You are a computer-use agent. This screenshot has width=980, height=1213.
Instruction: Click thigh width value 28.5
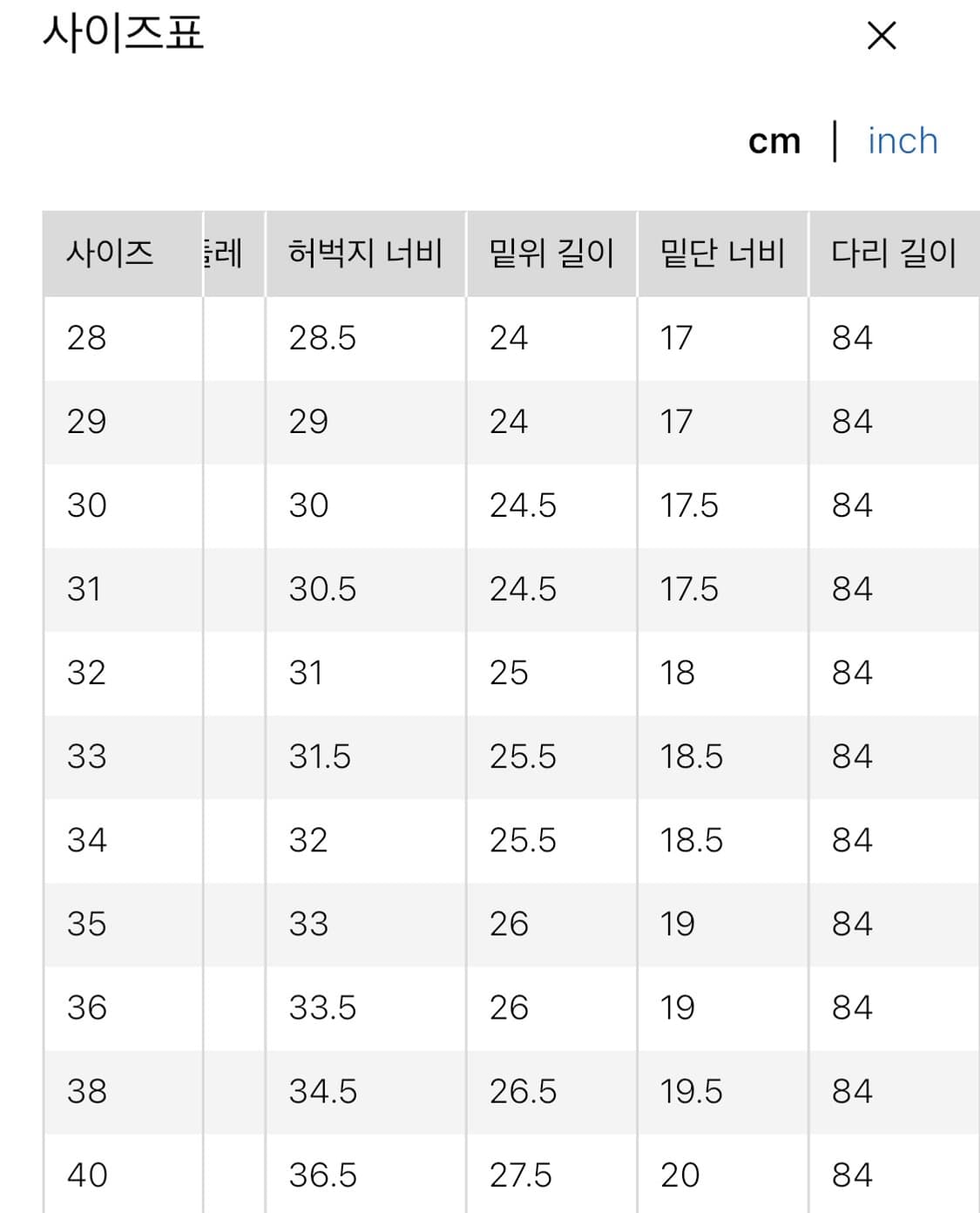[322, 338]
